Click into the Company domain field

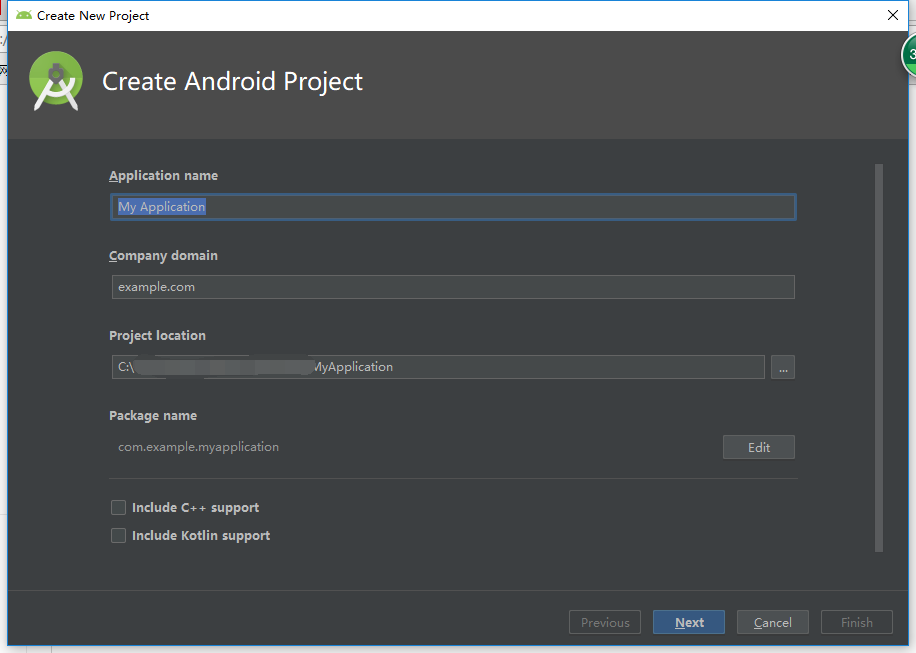(453, 287)
